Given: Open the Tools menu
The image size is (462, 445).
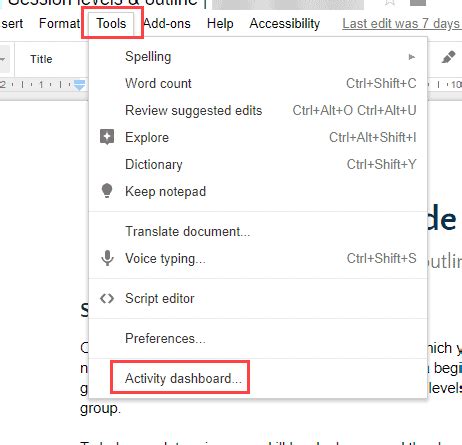Looking at the screenshot, I should 111,24.
